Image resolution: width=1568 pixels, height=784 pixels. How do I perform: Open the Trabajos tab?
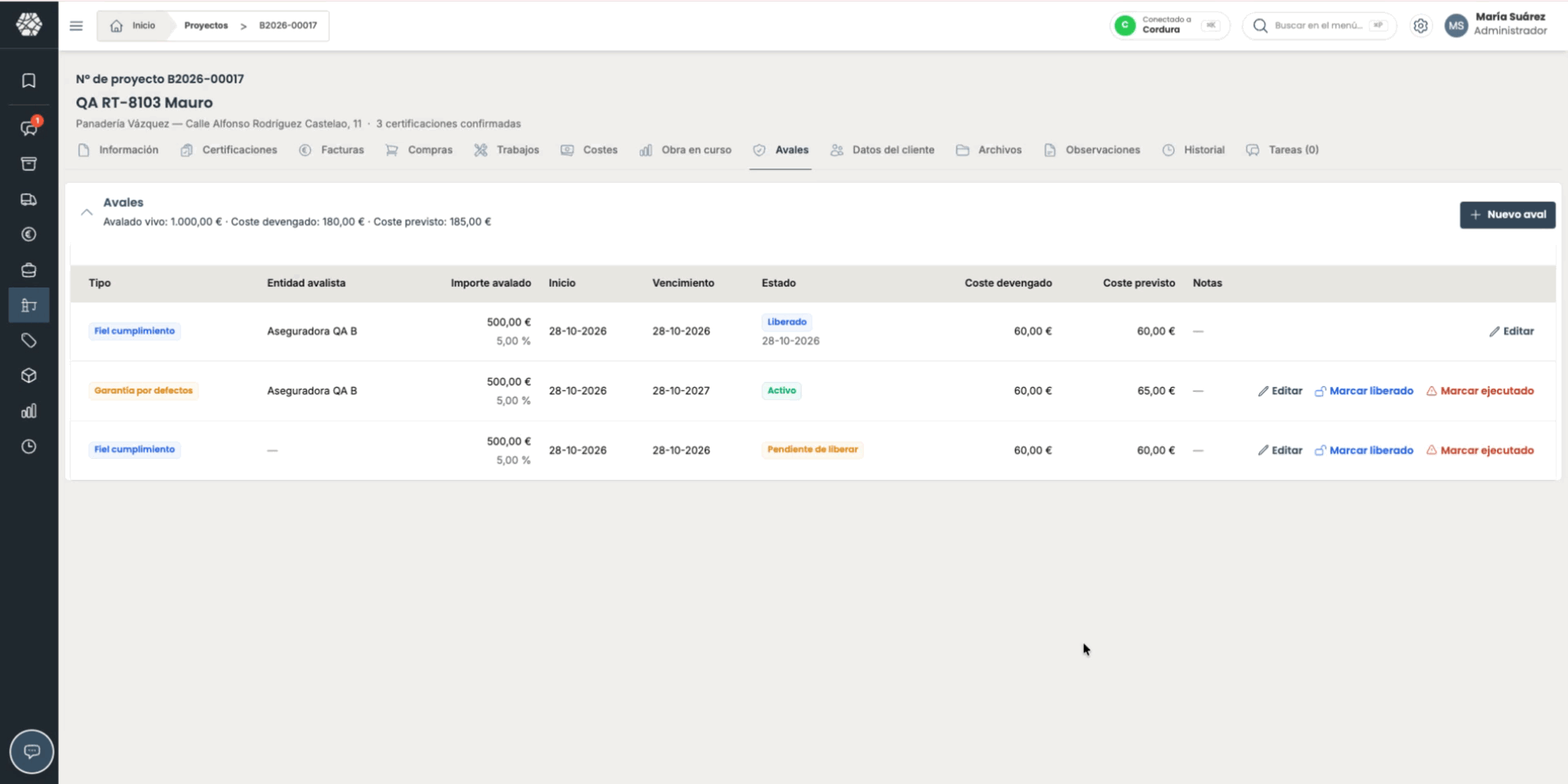click(x=507, y=150)
